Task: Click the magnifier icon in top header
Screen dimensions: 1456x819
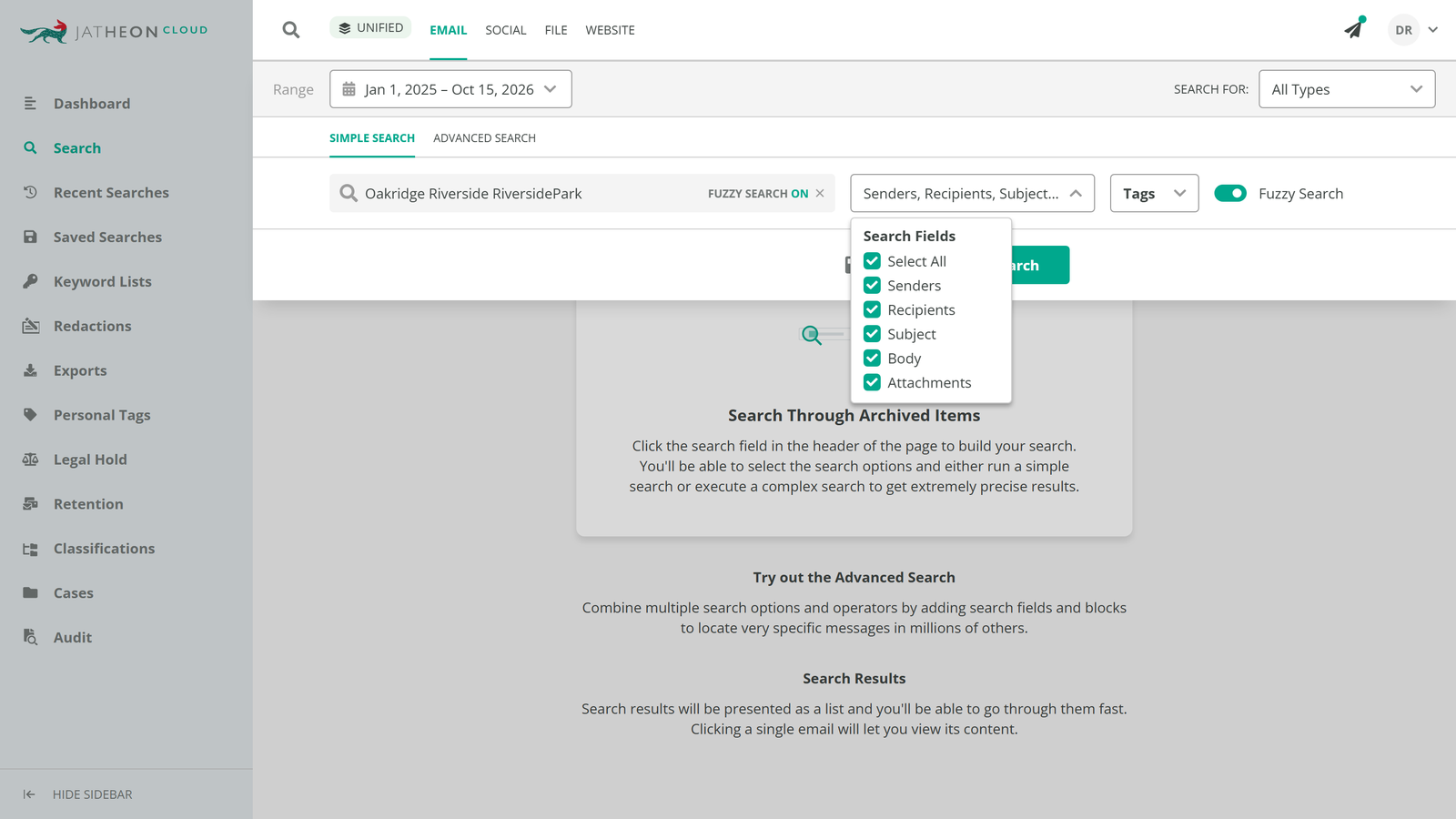Action: pyautogui.click(x=291, y=30)
